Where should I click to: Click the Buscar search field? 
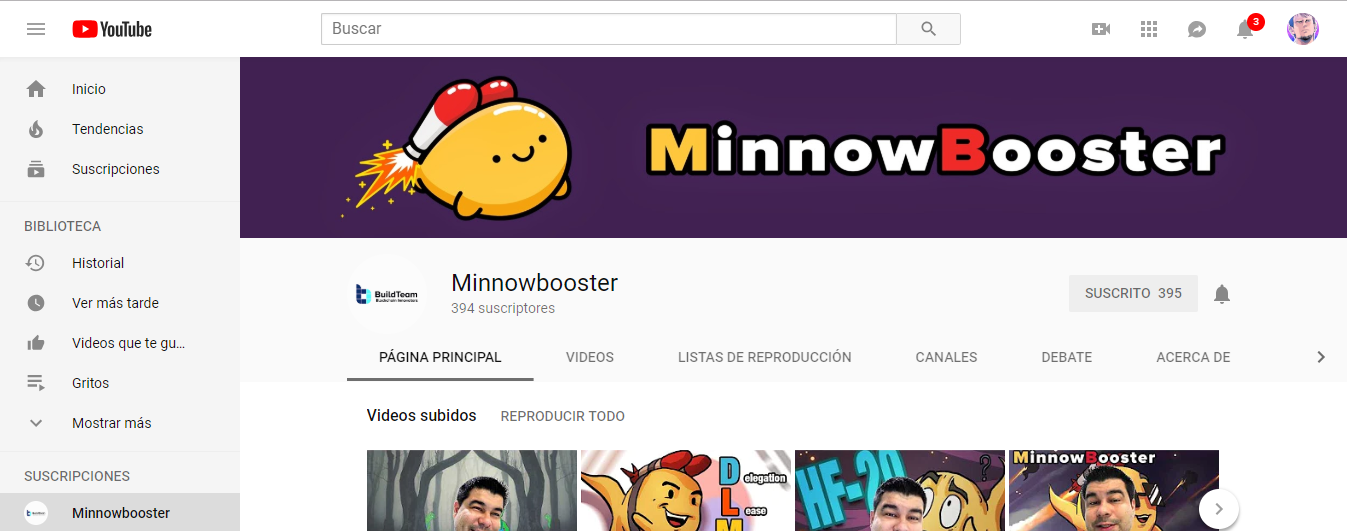click(x=609, y=29)
